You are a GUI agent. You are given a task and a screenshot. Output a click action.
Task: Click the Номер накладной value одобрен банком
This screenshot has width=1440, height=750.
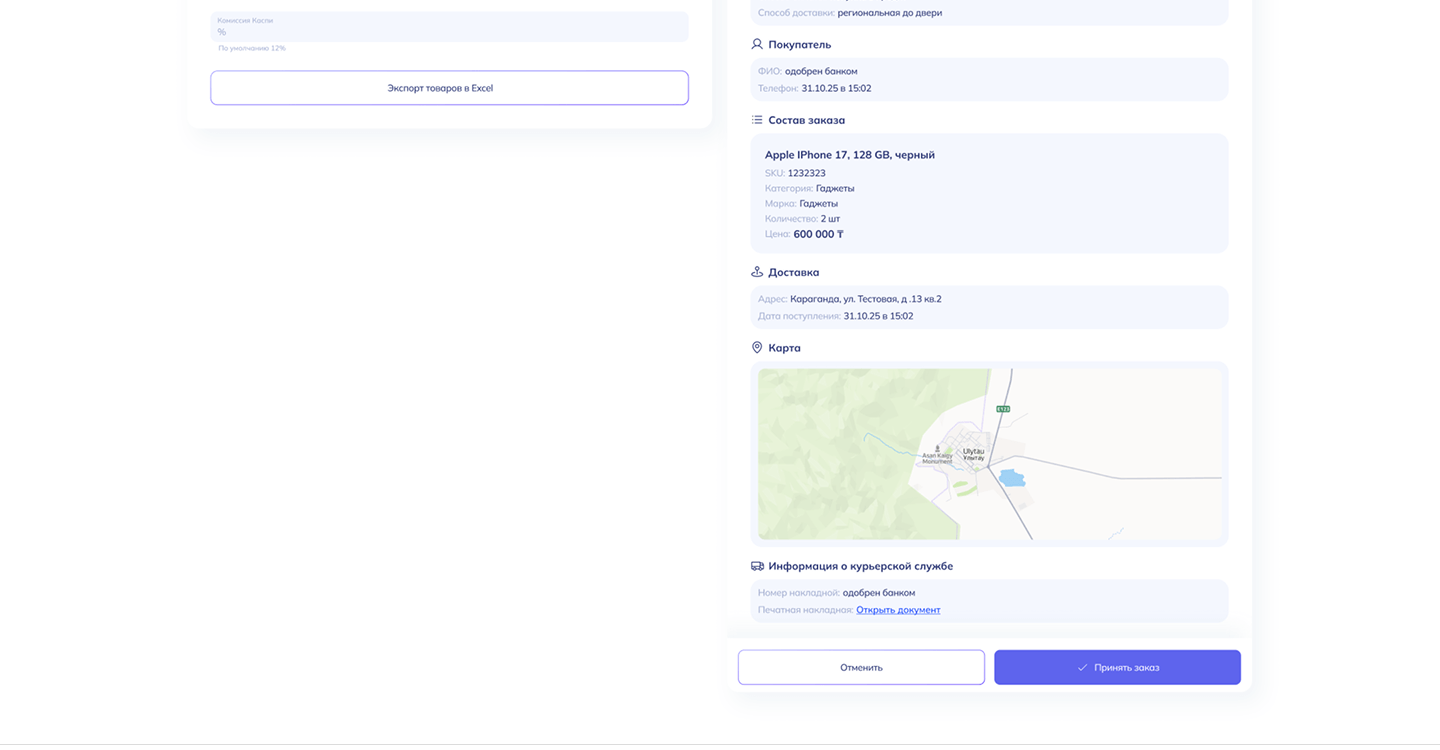tap(879, 593)
